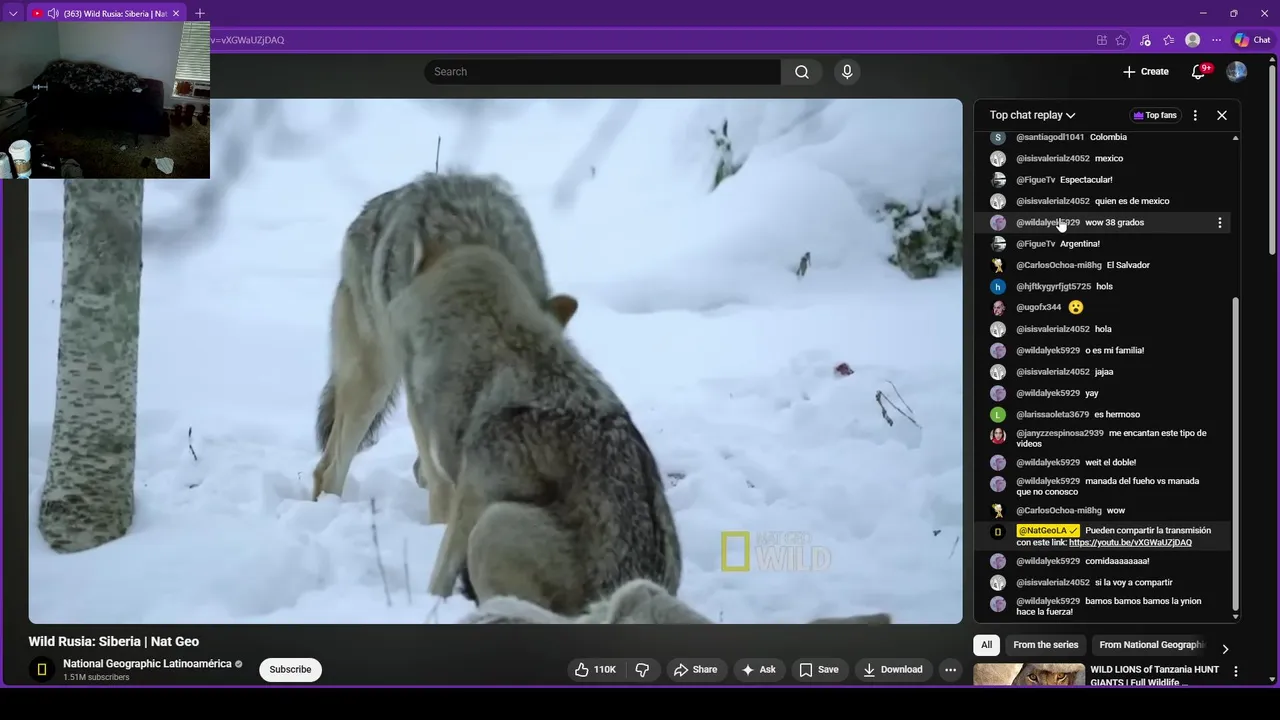
Task: Click the @NatGeoLA moderator badge
Action: (1047, 531)
